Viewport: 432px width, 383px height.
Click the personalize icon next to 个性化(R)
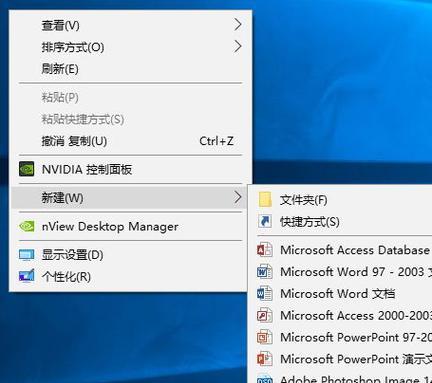[x=27, y=276]
